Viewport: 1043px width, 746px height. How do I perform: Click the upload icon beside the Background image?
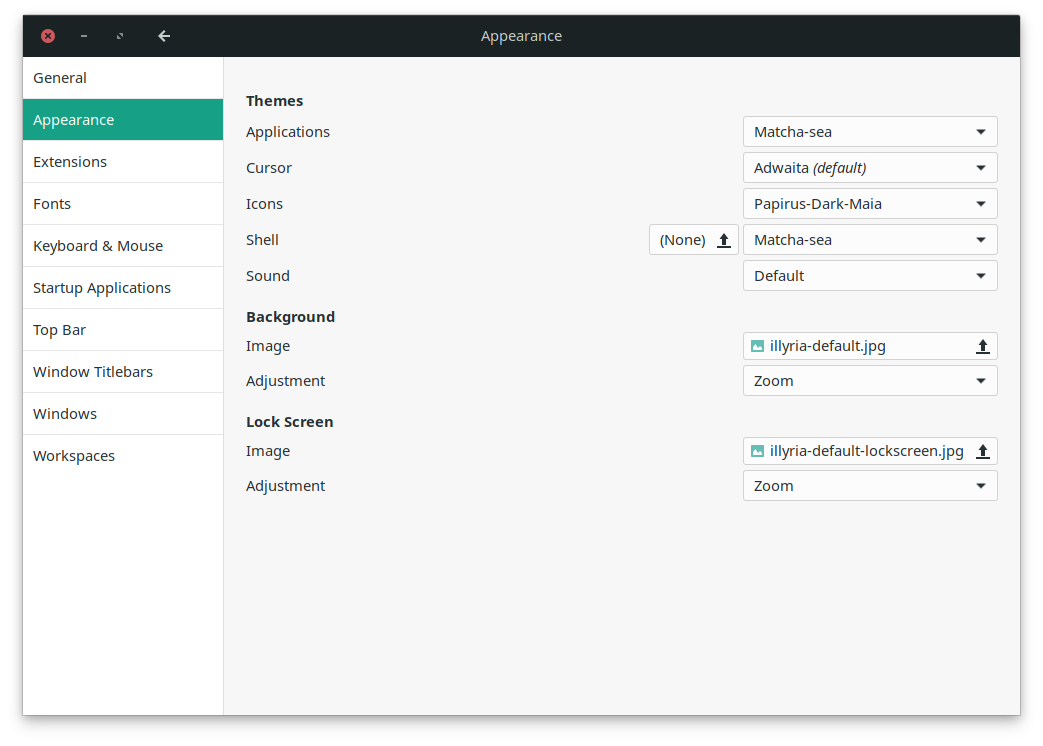pos(983,345)
